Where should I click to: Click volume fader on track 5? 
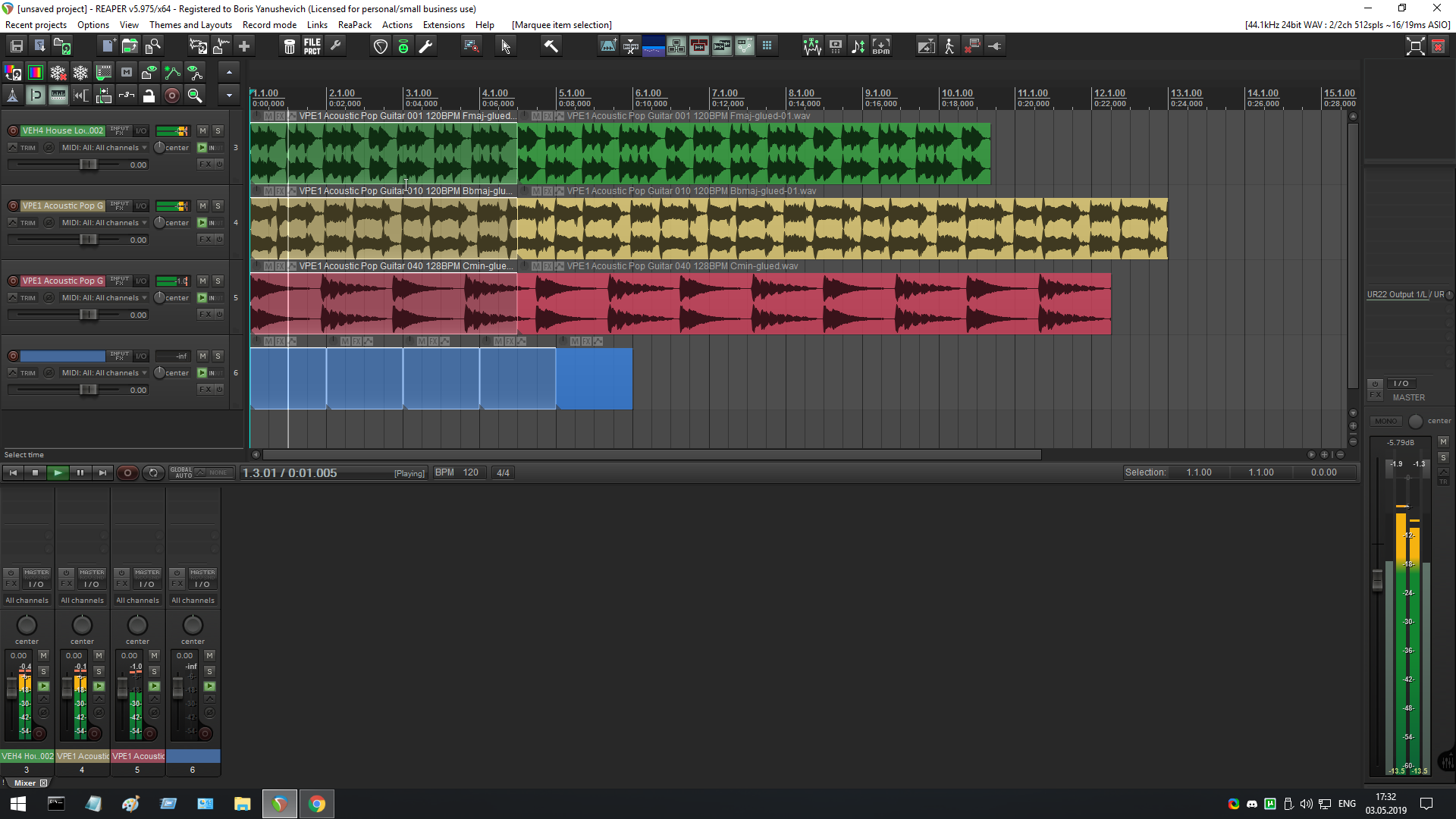coord(88,315)
